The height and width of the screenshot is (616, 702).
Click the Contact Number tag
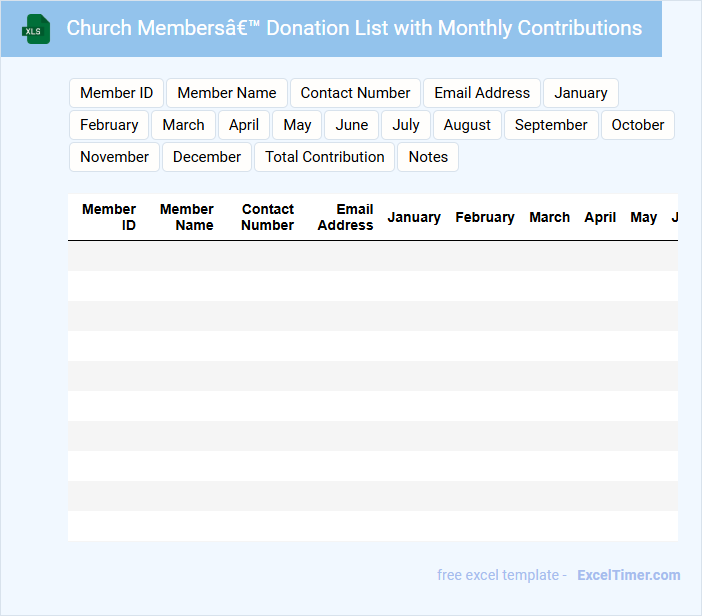(x=355, y=93)
